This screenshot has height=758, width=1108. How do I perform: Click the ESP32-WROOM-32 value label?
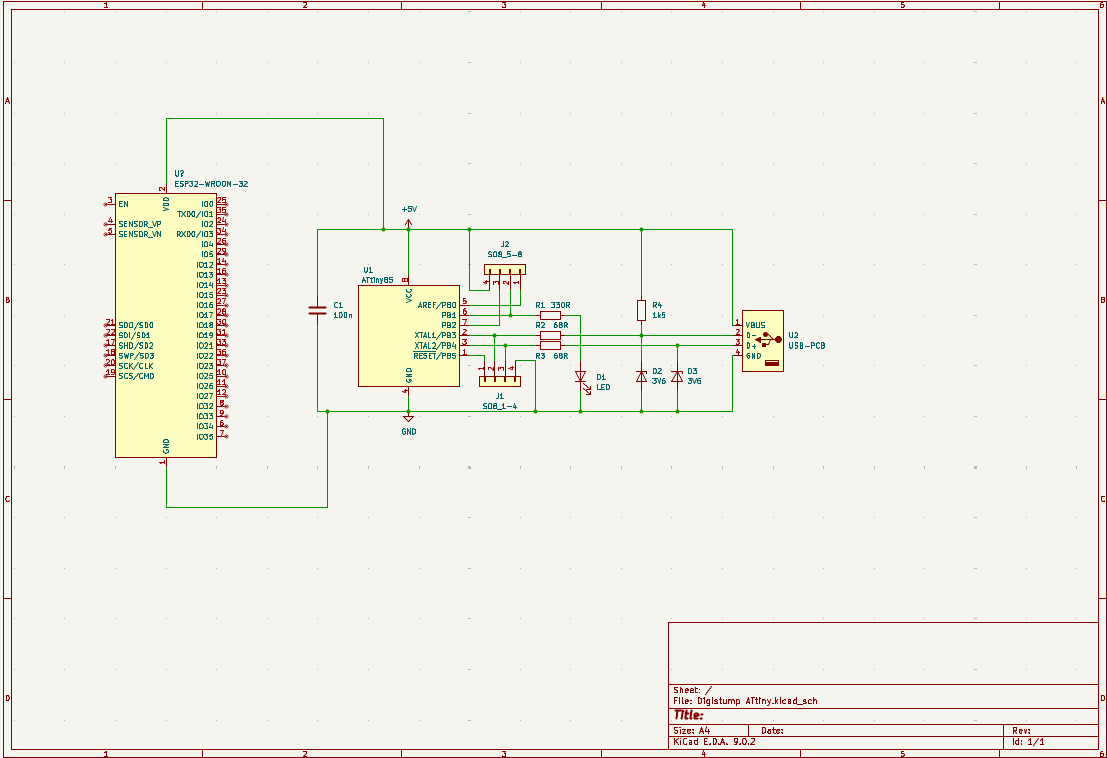pos(211,184)
